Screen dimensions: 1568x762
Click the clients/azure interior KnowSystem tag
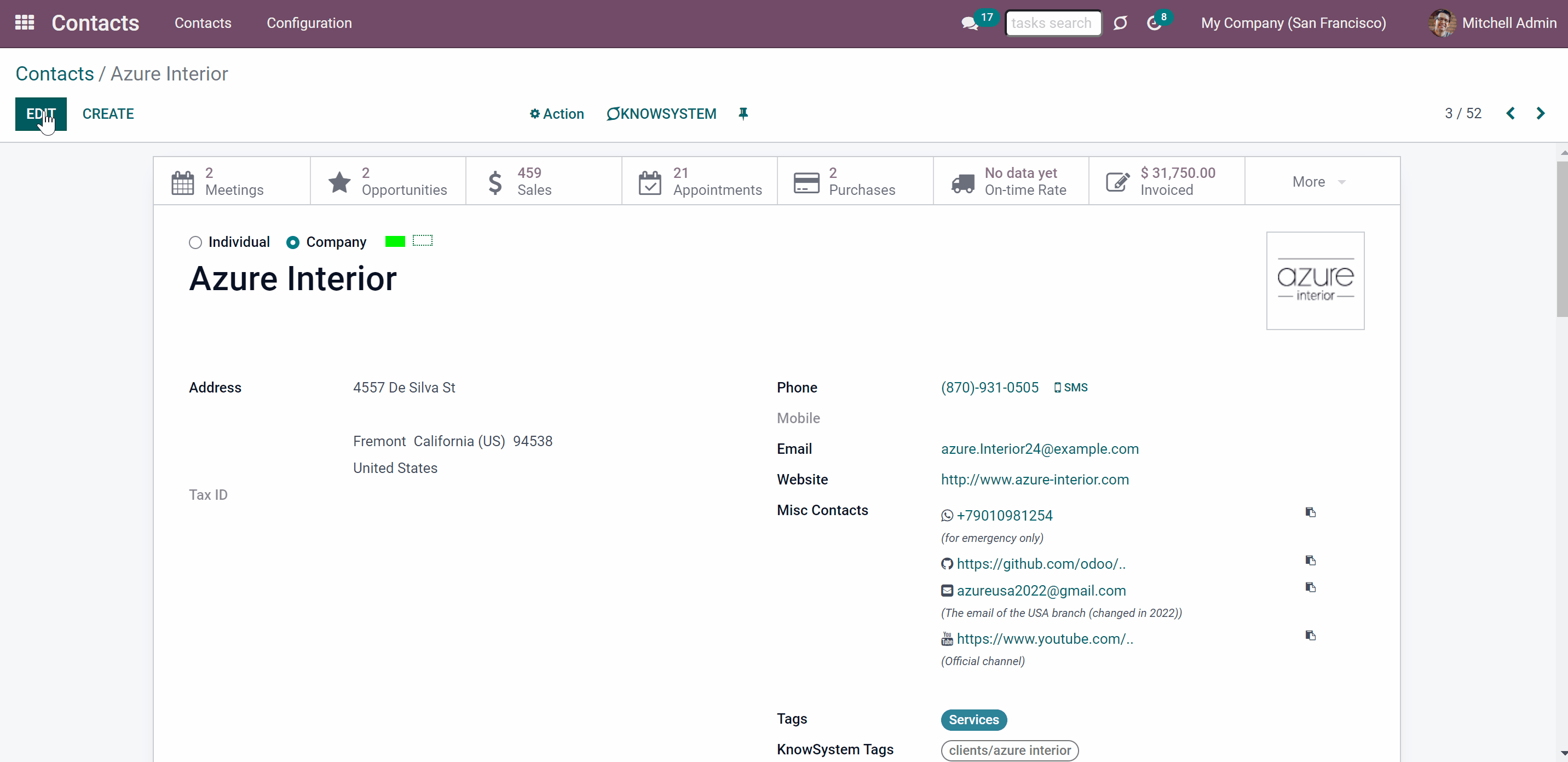1010,751
